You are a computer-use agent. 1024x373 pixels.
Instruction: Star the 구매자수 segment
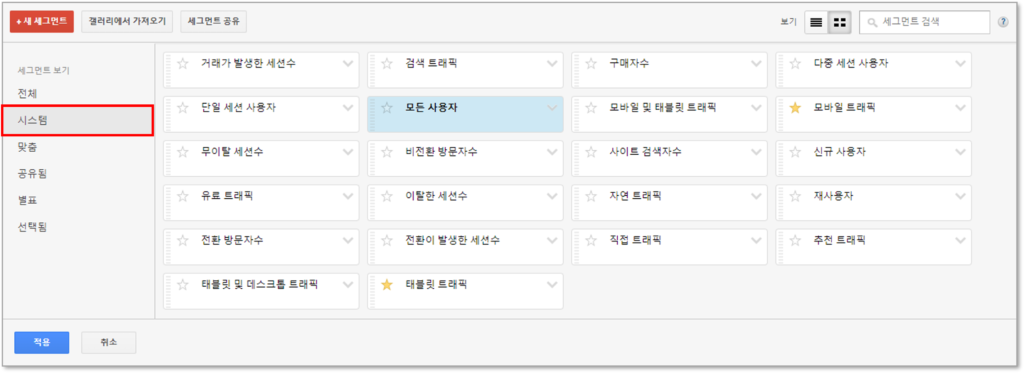(591, 63)
